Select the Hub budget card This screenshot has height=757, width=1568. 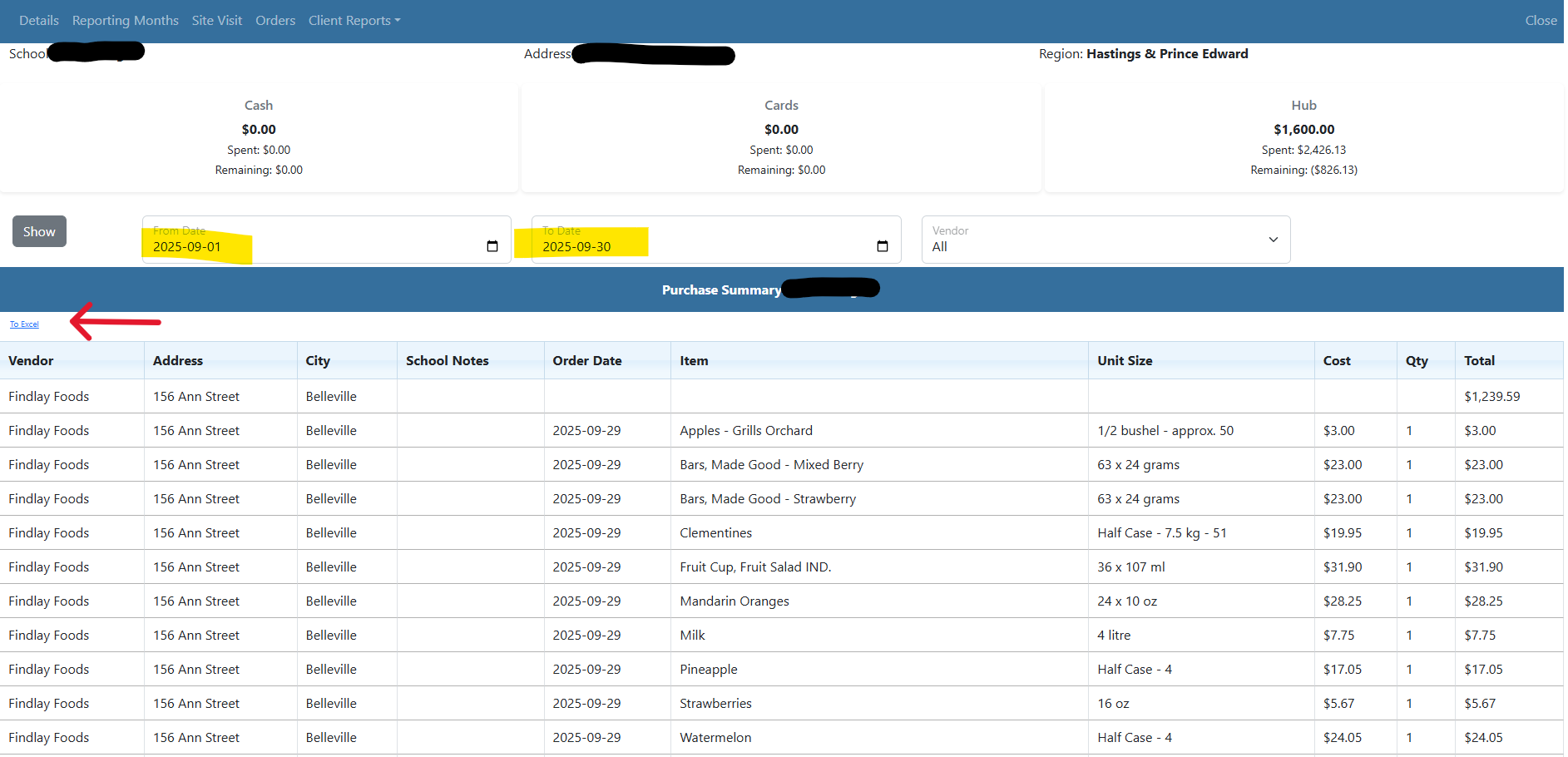click(x=1303, y=137)
